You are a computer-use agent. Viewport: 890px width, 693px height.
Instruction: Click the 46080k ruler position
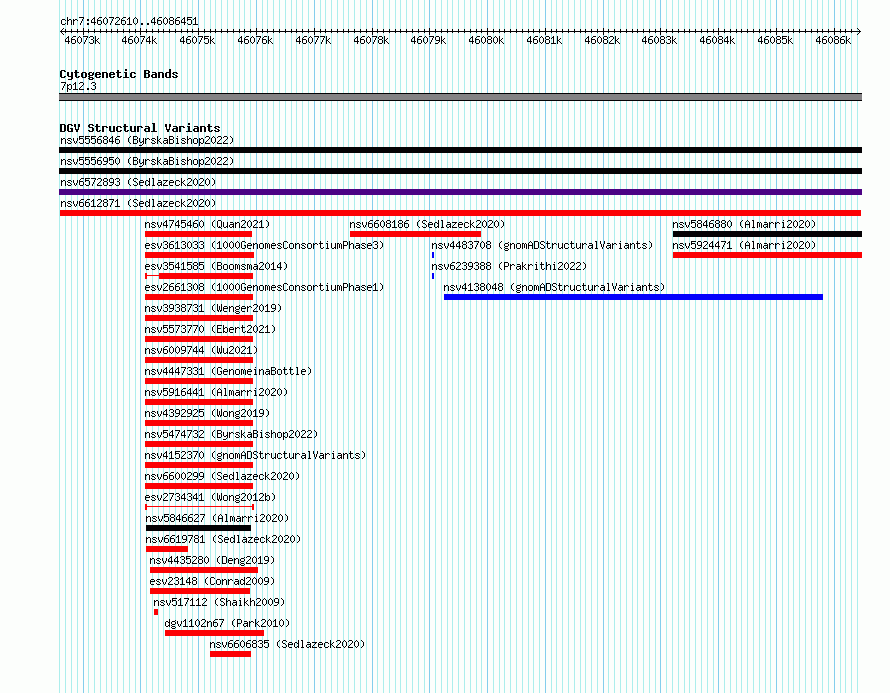(x=486, y=40)
